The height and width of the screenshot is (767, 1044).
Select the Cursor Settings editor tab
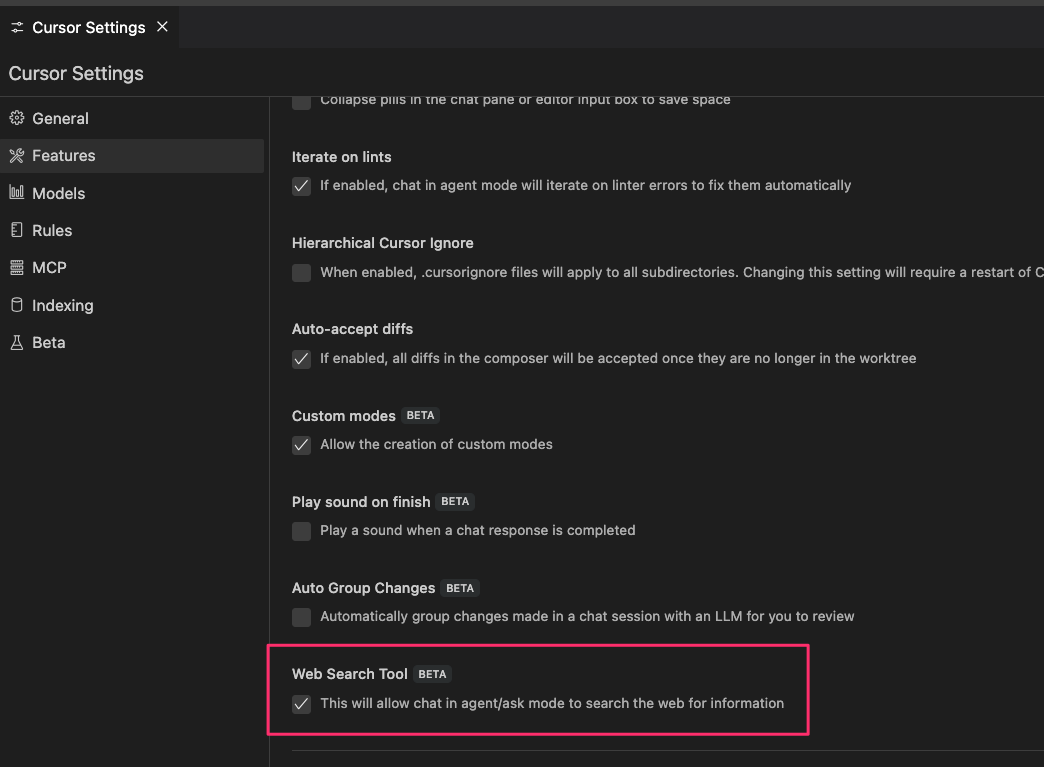(x=89, y=27)
